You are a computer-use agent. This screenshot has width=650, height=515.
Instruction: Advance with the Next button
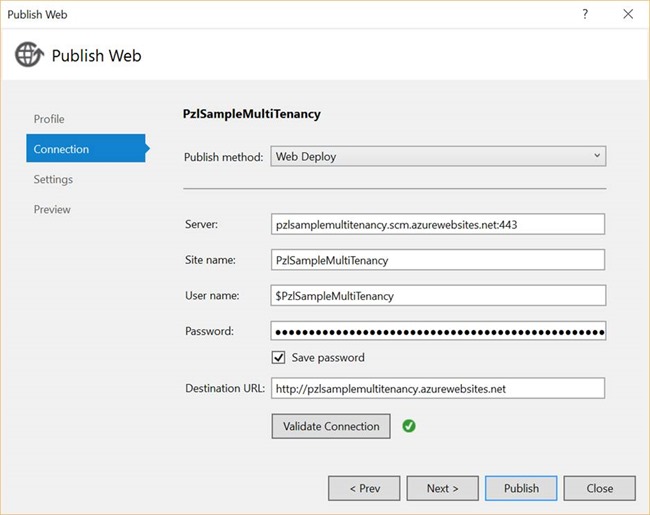pyautogui.click(x=443, y=488)
